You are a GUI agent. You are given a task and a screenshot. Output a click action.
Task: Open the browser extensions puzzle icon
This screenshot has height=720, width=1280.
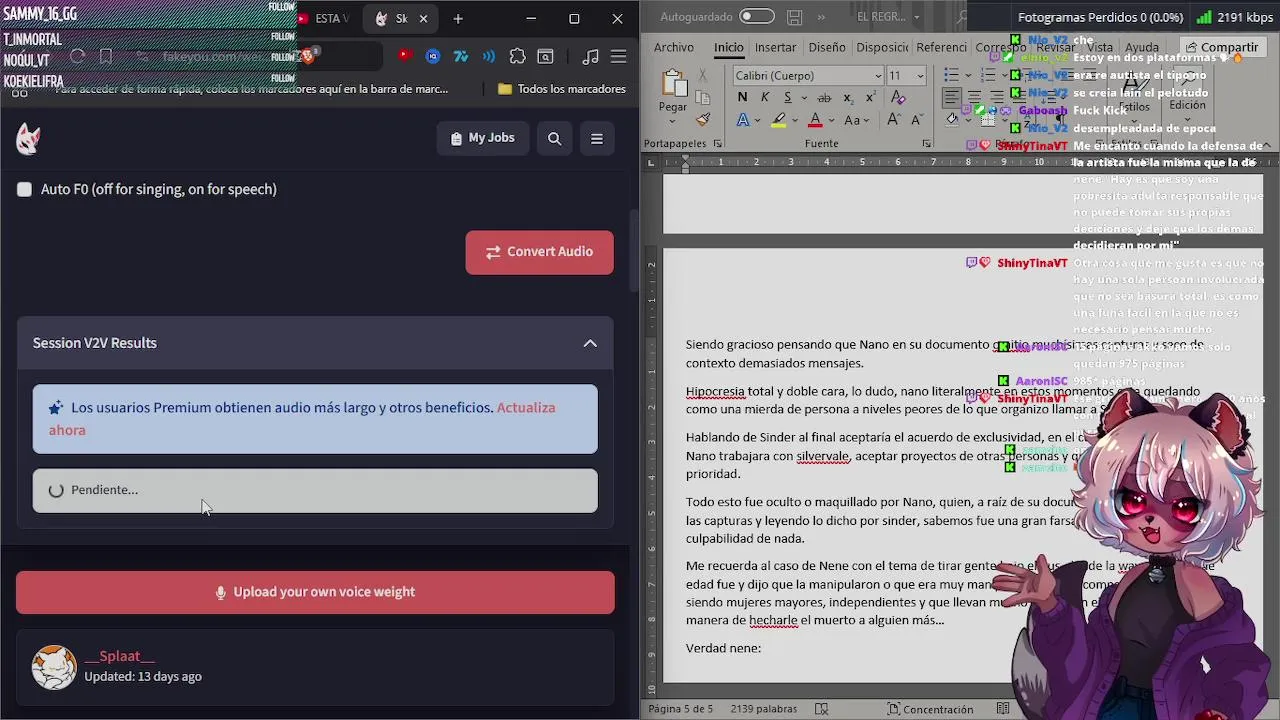(x=517, y=57)
